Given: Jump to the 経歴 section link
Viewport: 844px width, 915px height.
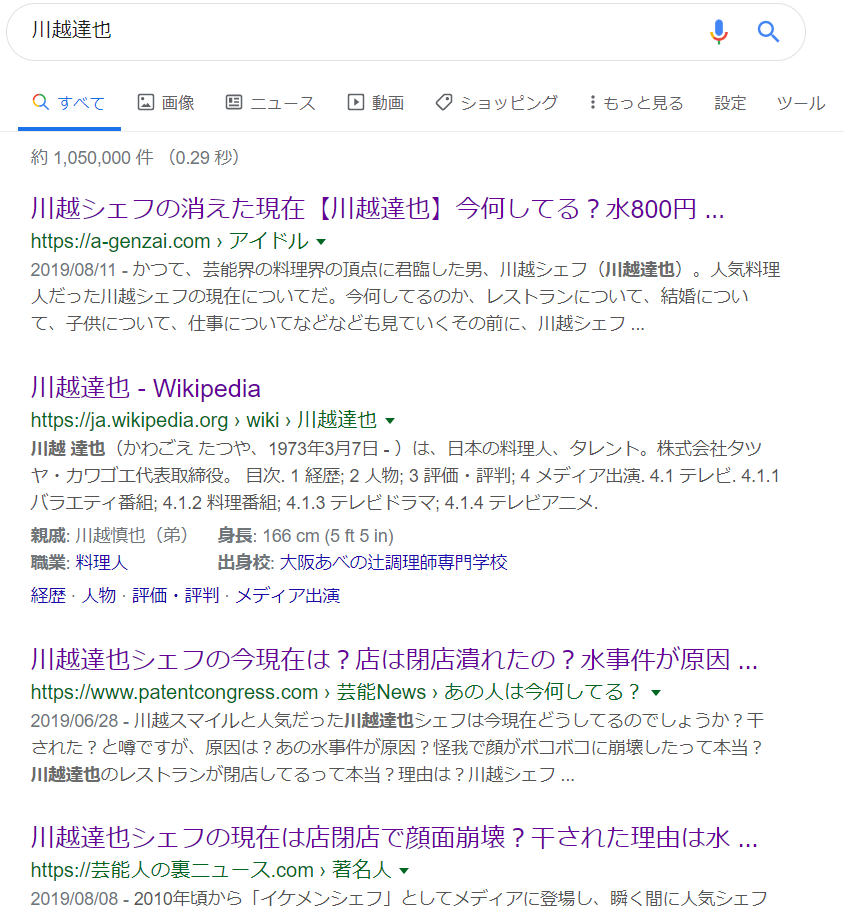Looking at the screenshot, I should click(48, 595).
